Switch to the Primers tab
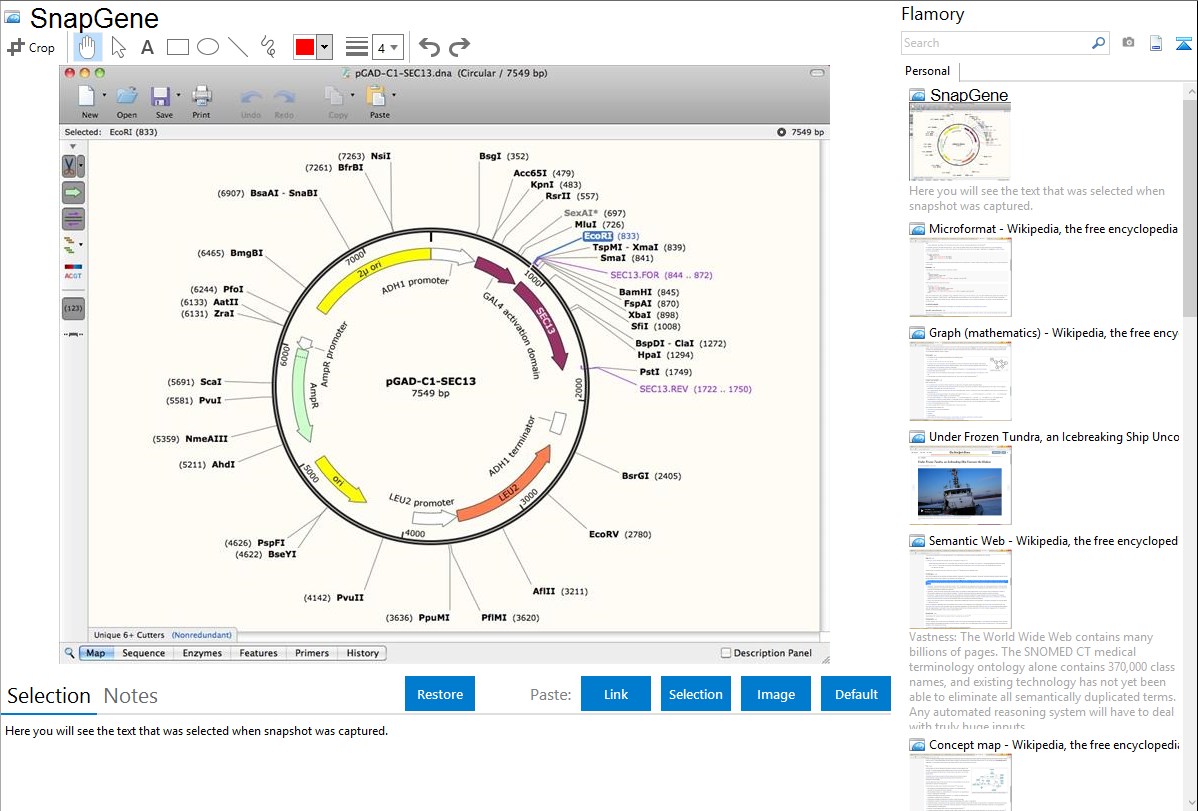The width and height of the screenshot is (1198, 811). click(312, 653)
